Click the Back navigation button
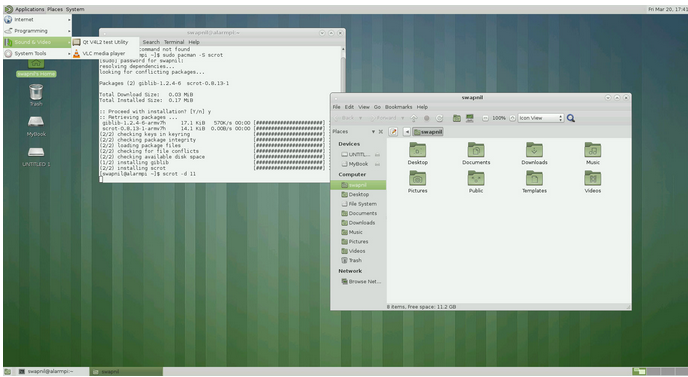The image size is (688, 377). coord(344,118)
